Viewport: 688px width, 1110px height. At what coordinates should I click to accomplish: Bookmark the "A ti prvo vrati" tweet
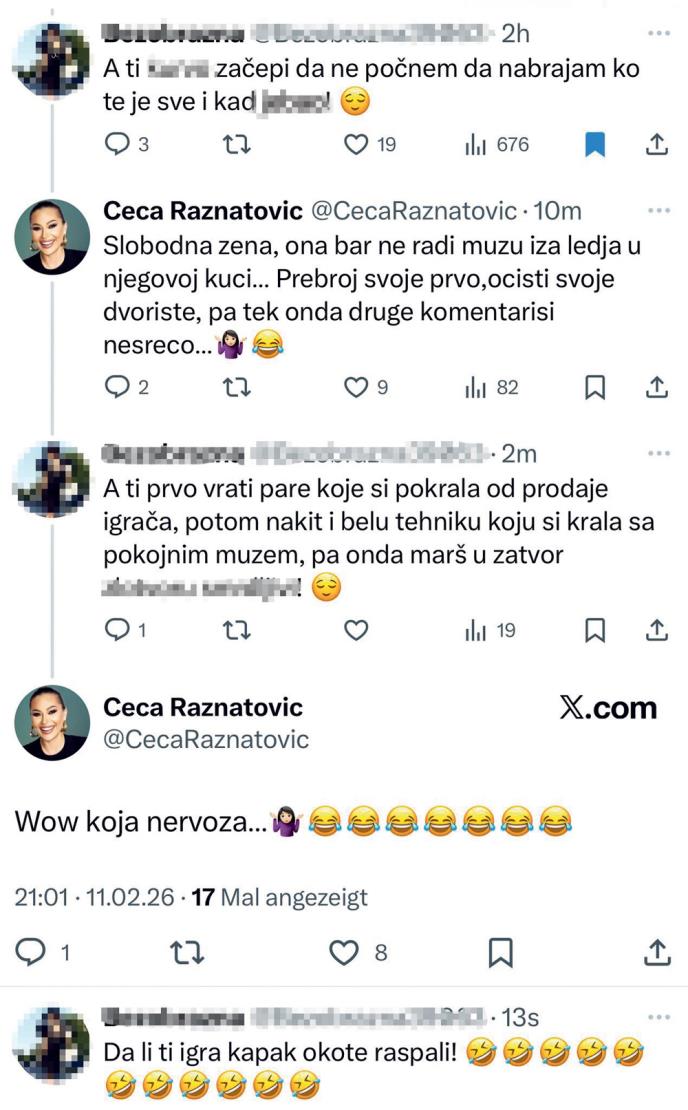pyautogui.click(x=595, y=630)
